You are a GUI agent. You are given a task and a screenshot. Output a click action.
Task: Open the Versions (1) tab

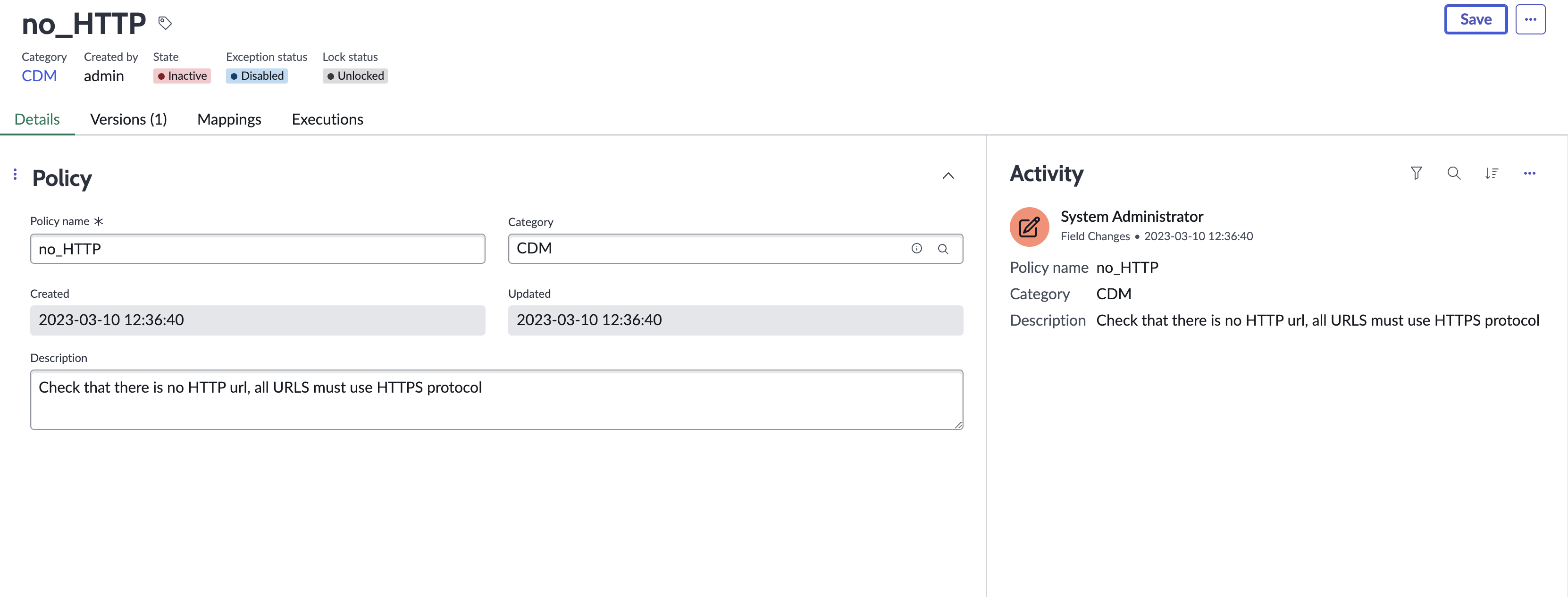(128, 119)
